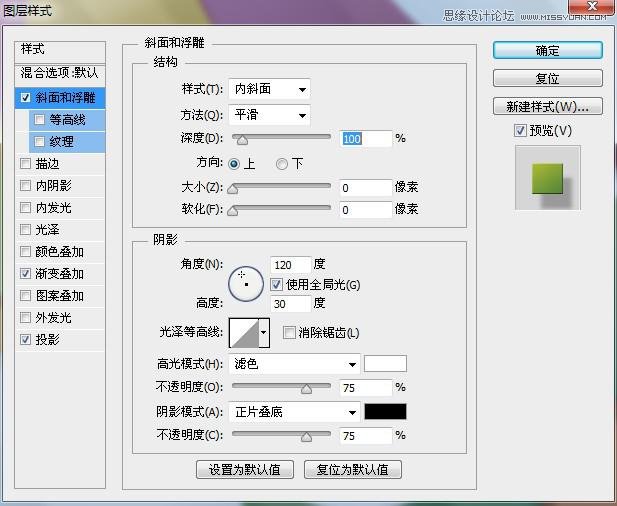Enable the 内发光 checkbox
Viewport: 617px width, 506px height.
pyautogui.click(x=26, y=207)
